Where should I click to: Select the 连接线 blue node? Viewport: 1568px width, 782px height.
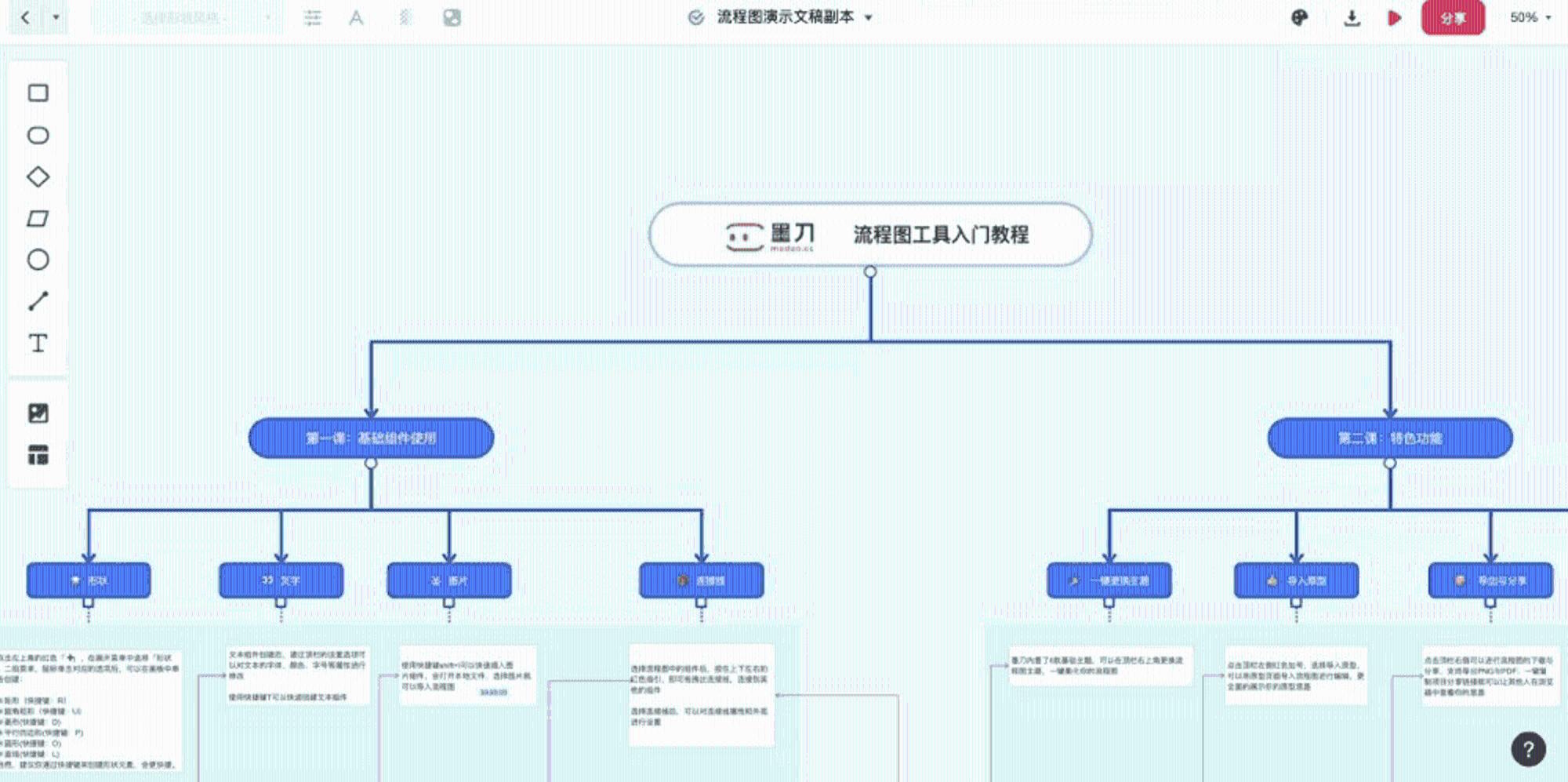[x=701, y=580]
